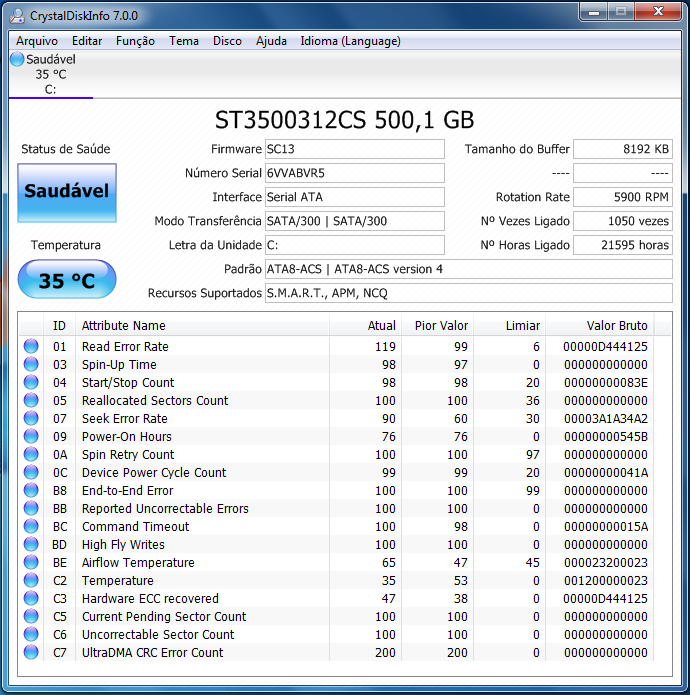Click the ST3500312CS 500,1 GB model title
Image resolution: width=690 pixels, height=695 pixels.
tap(344, 120)
